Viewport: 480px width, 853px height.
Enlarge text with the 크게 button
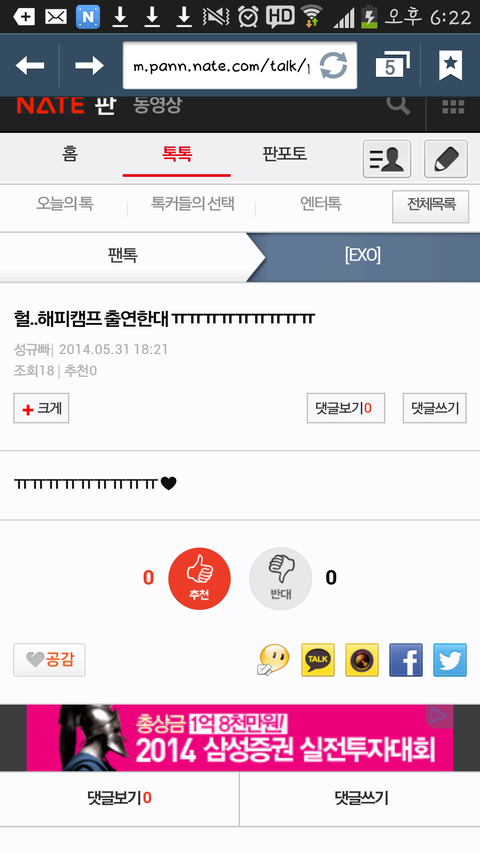41,408
